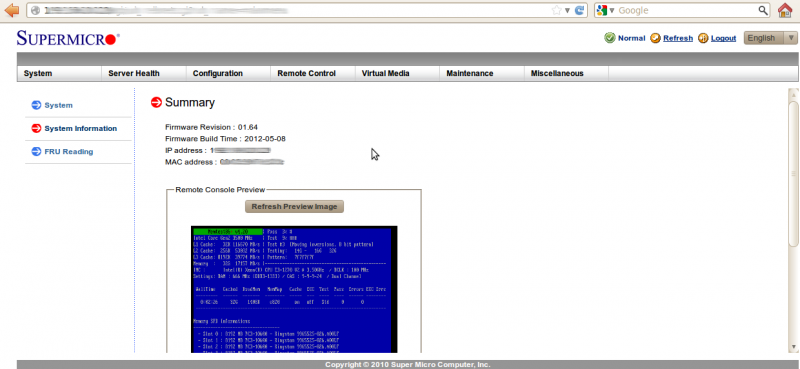Click the IP address label
Screen dimensions: 800x369
pos(186,151)
